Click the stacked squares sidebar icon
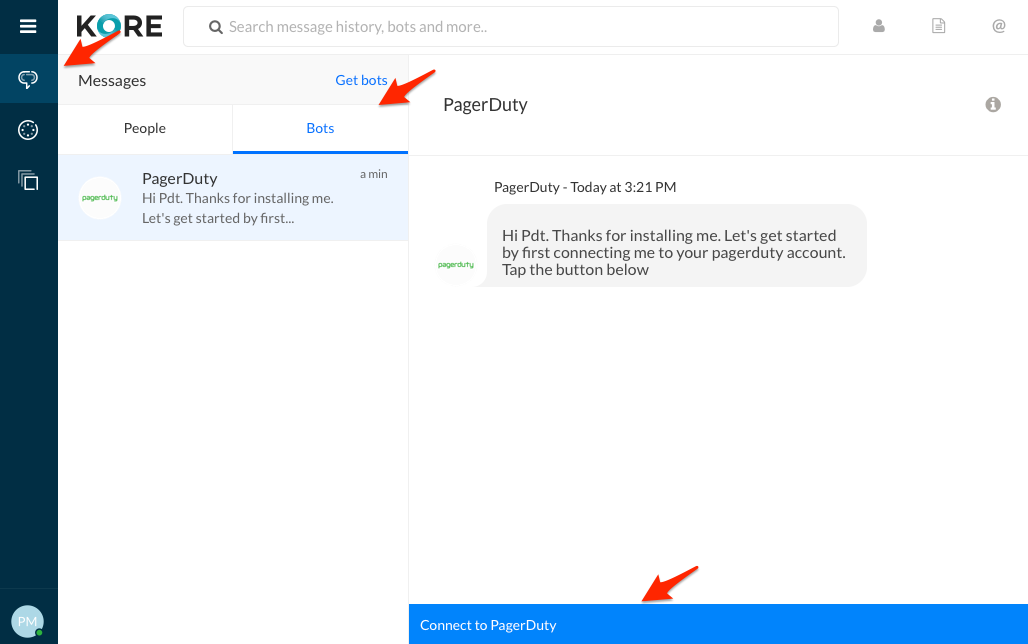 [x=28, y=181]
